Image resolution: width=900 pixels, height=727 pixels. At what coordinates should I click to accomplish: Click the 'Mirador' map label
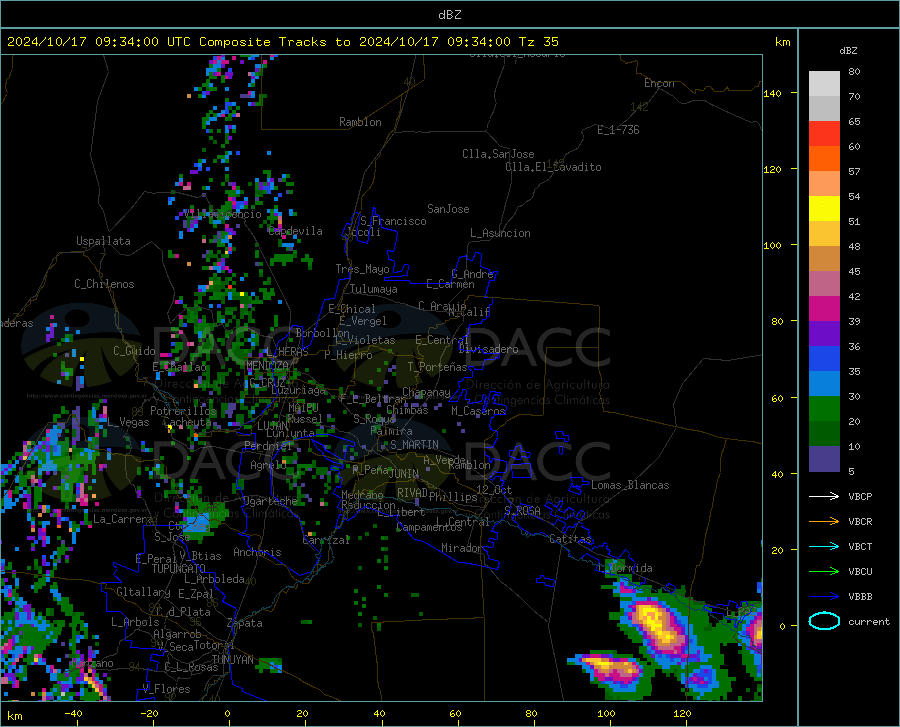[x=461, y=548]
